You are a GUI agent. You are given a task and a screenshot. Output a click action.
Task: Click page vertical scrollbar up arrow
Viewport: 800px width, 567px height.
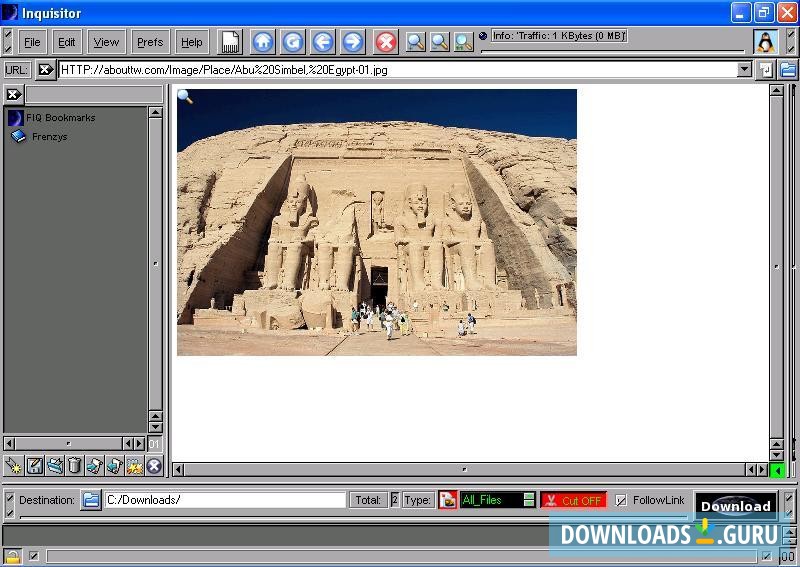click(776, 91)
